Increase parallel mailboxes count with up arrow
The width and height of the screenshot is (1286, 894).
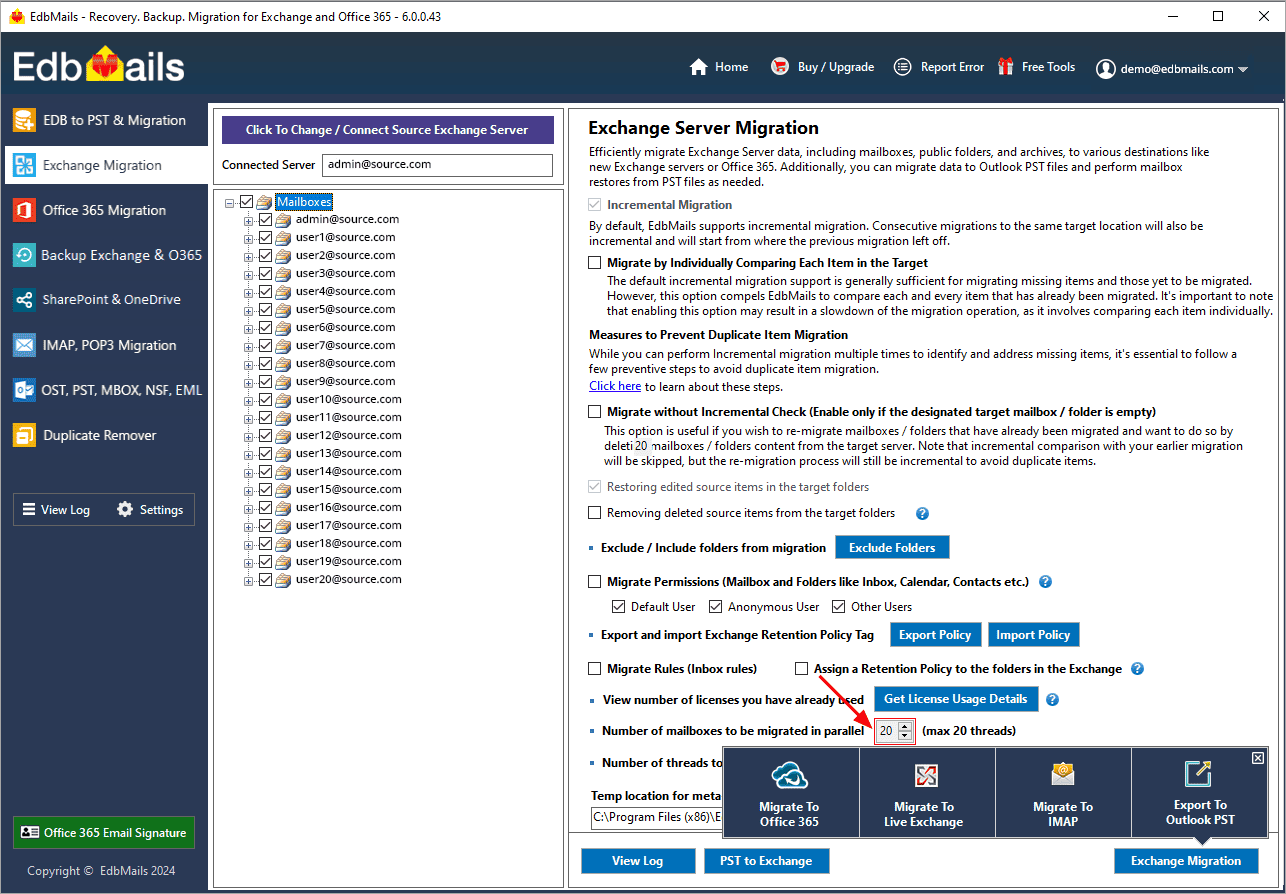(x=905, y=726)
